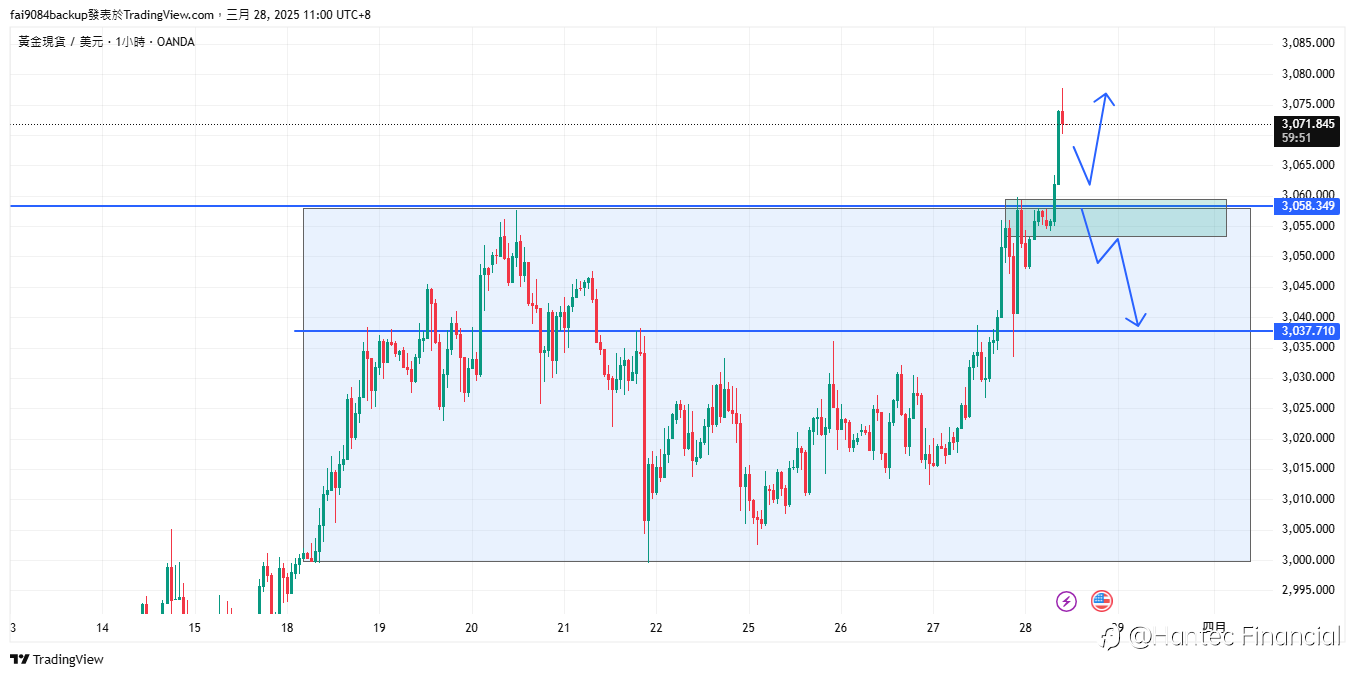Click the purple lightning event icon
The width and height of the screenshot is (1355, 677).
click(x=1066, y=601)
